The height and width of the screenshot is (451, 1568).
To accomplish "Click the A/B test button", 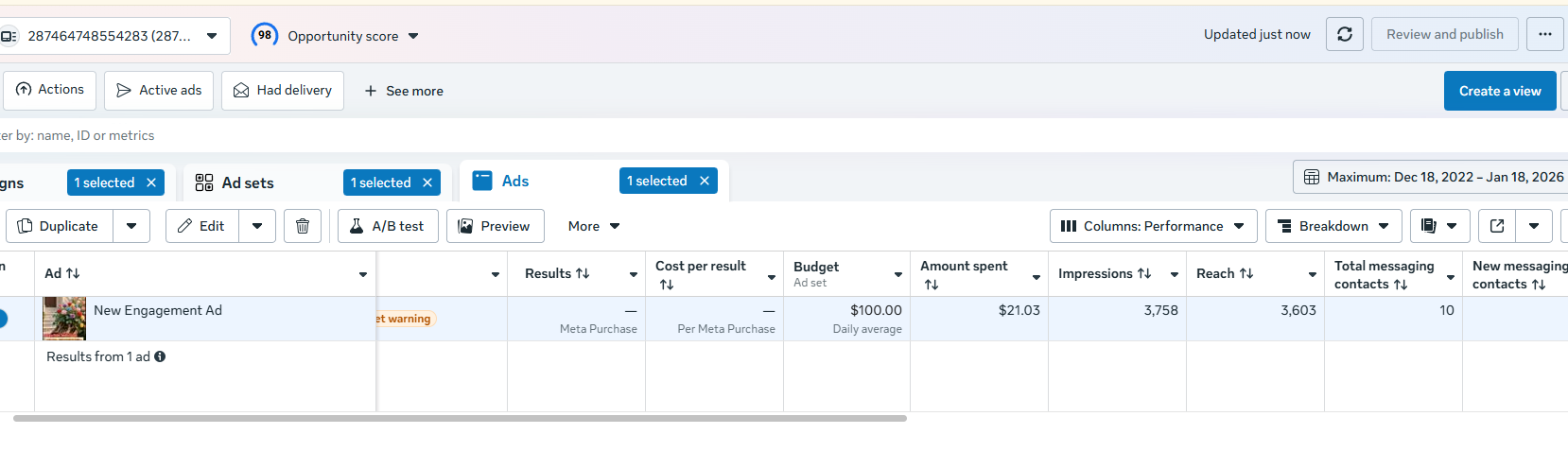I will pyautogui.click(x=388, y=226).
